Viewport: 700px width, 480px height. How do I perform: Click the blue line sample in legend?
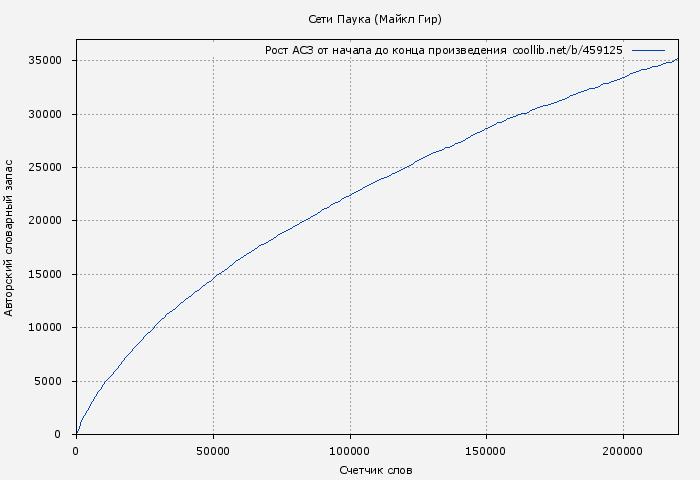click(648, 50)
